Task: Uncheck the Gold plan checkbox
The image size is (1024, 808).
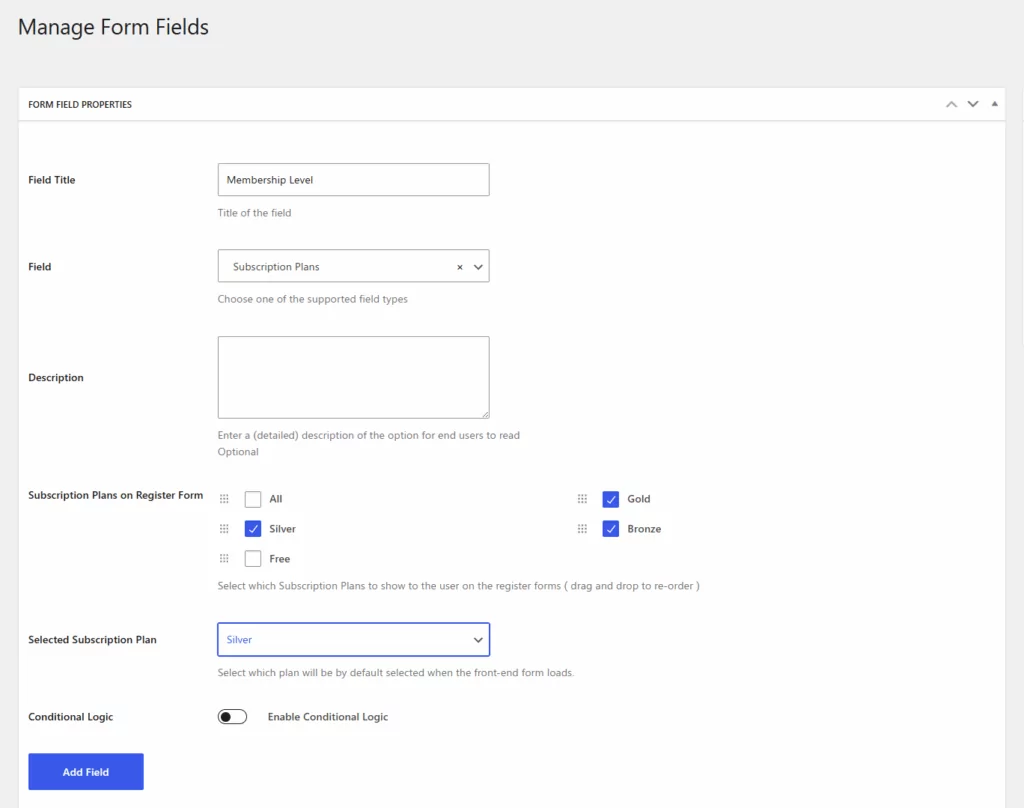Action: (x=611, y=499)
